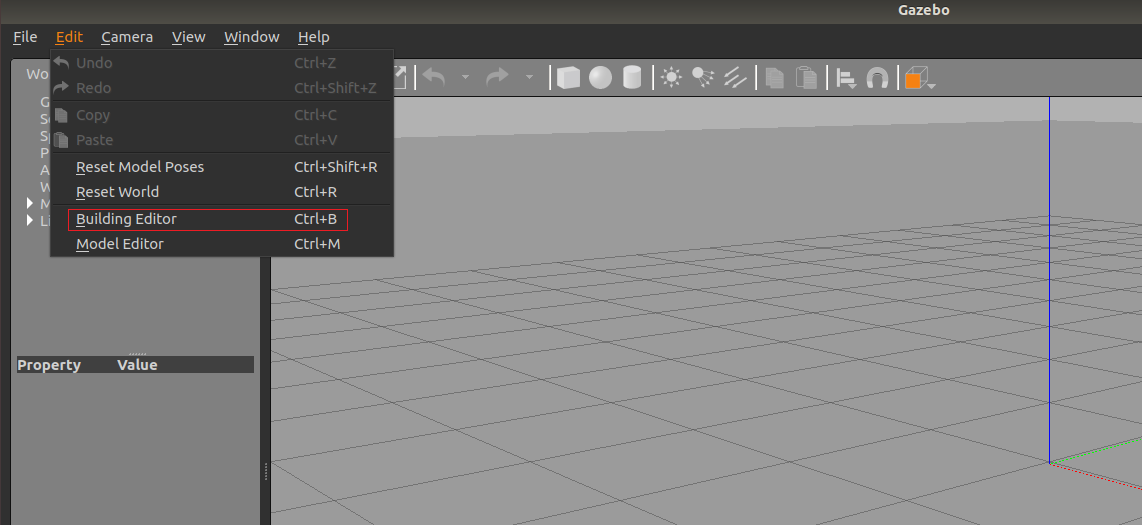
Task: Insert a box shape from toolbar
Action: 568,78
